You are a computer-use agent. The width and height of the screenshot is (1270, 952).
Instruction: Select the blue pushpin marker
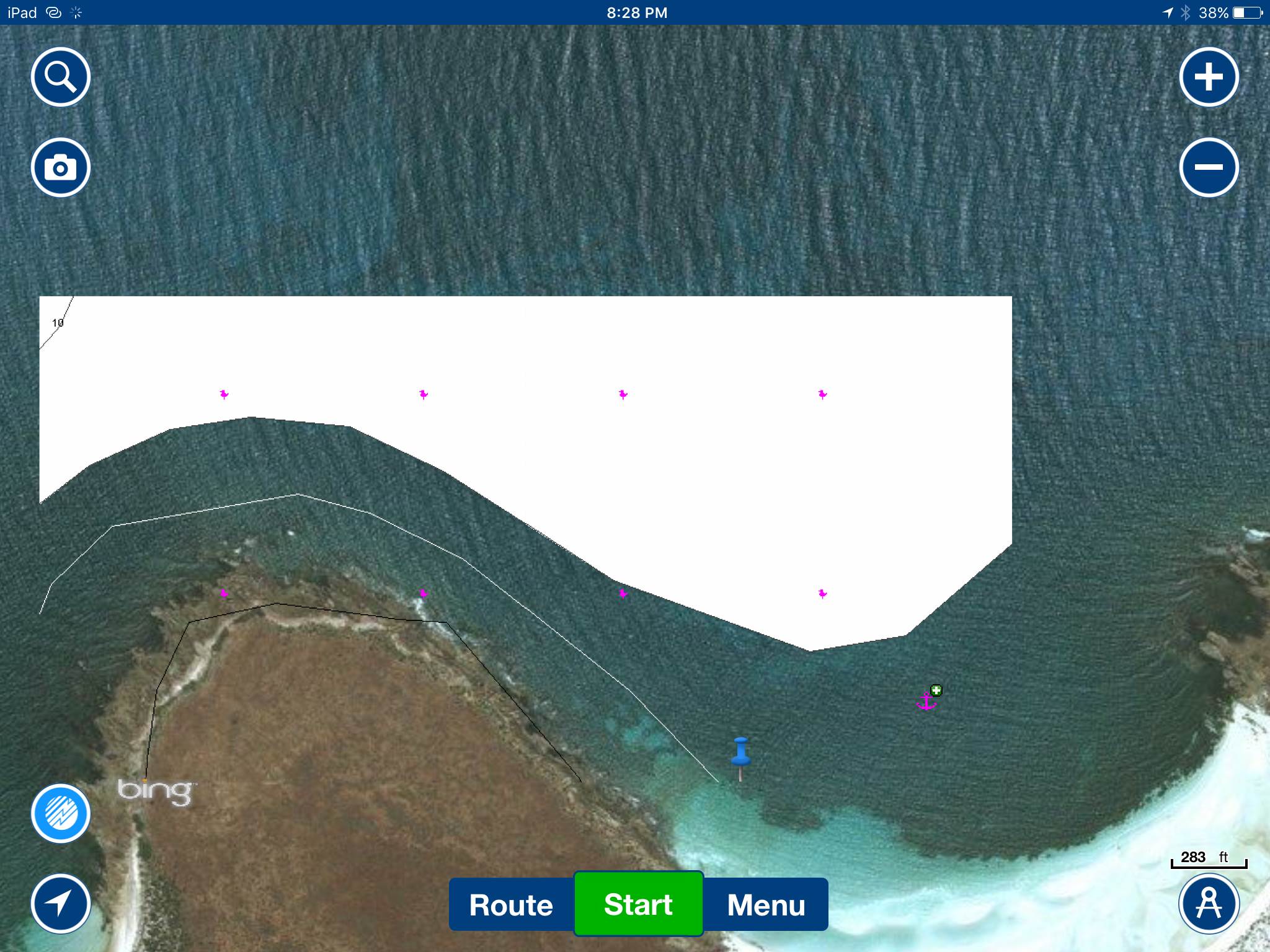[x=740, y=752]
